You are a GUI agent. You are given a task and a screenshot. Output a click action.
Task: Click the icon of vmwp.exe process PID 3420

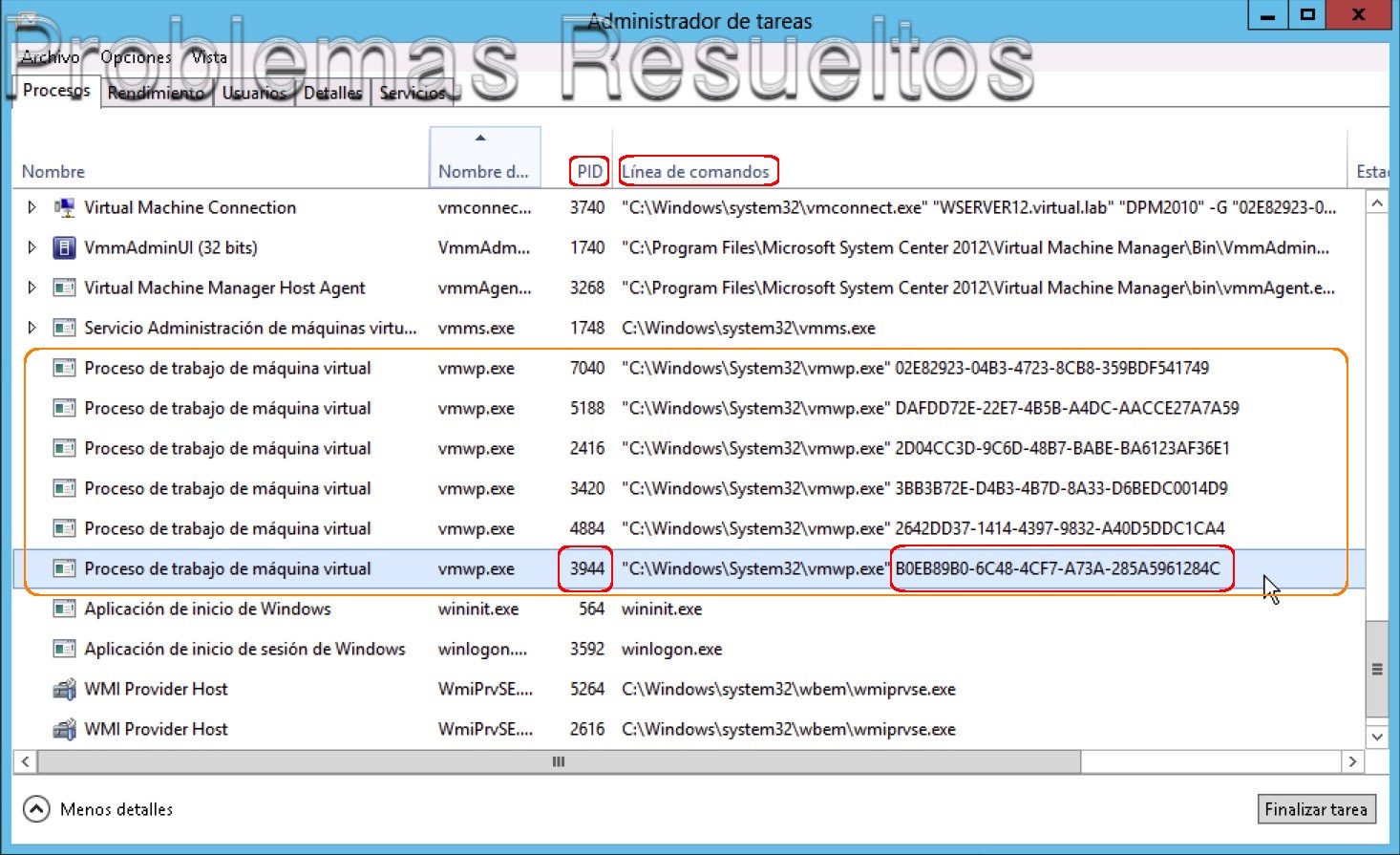64,488
